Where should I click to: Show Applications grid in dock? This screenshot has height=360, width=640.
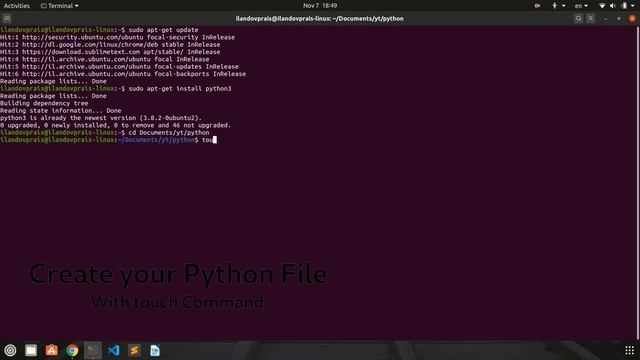pos(629,350)
